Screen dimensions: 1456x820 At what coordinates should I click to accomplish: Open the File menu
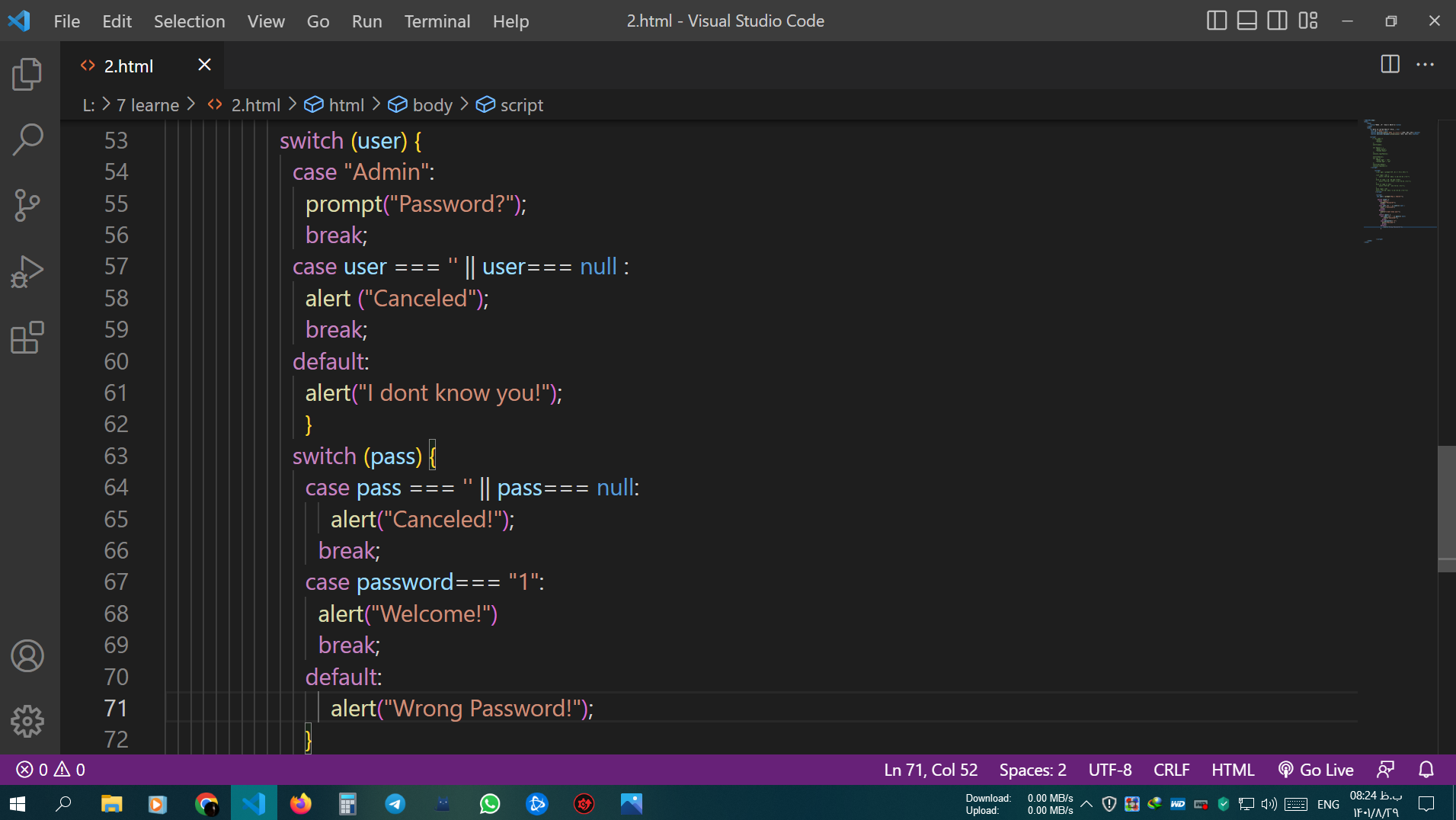pyautogui.click(x=67, y=21)
